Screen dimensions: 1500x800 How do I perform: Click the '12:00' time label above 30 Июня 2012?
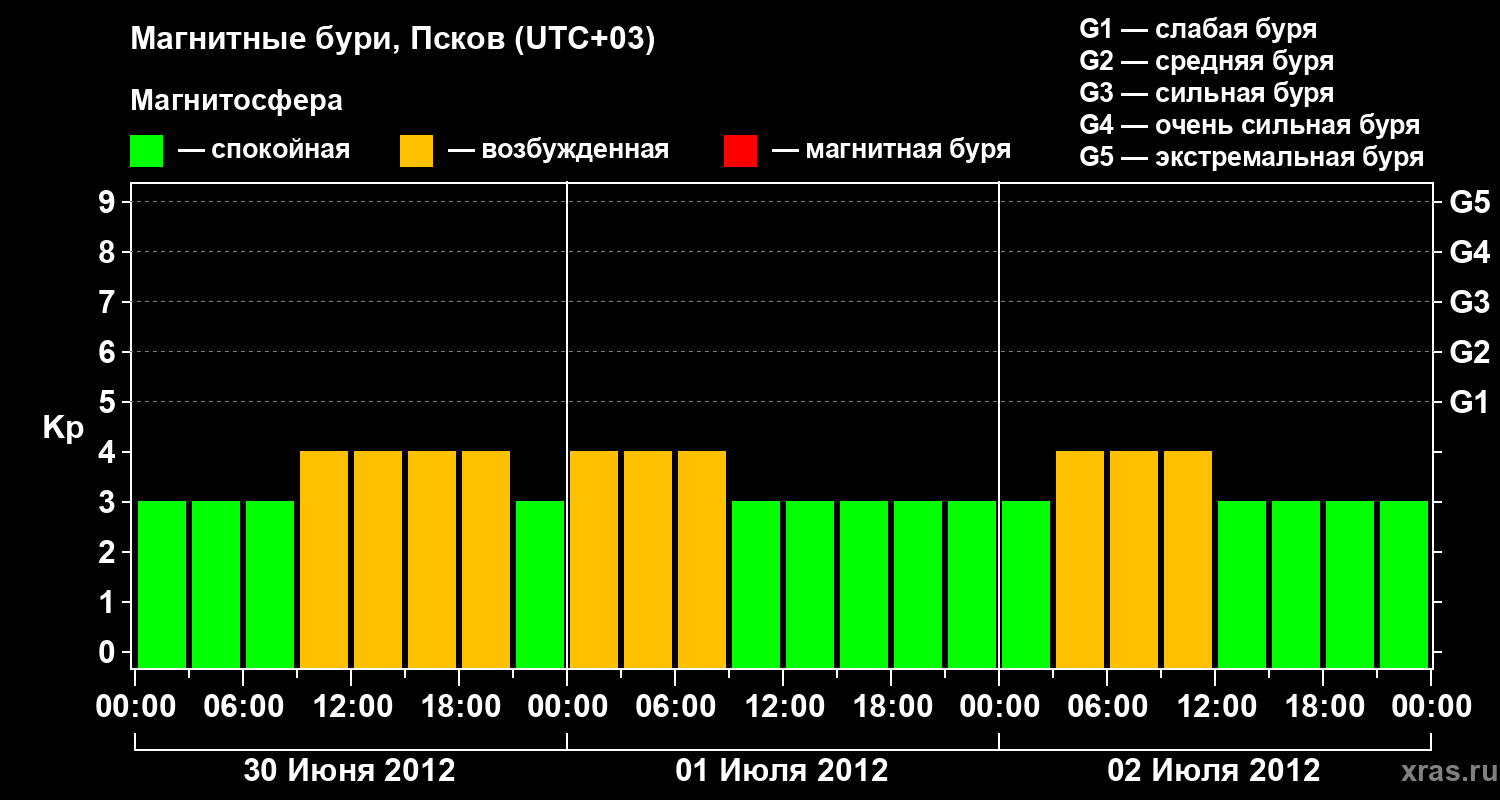pyautogui.click(x=351, y=707)
